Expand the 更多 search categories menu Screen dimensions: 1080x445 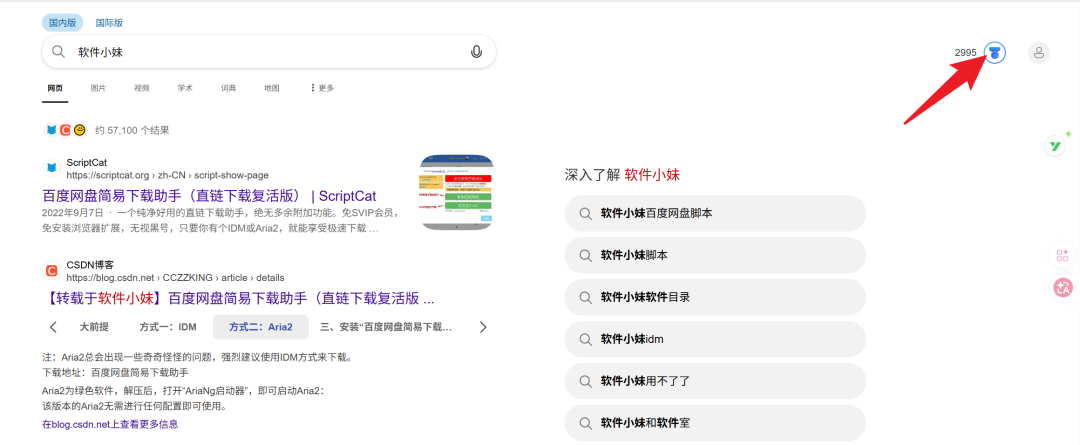click(x=322, y=88)
